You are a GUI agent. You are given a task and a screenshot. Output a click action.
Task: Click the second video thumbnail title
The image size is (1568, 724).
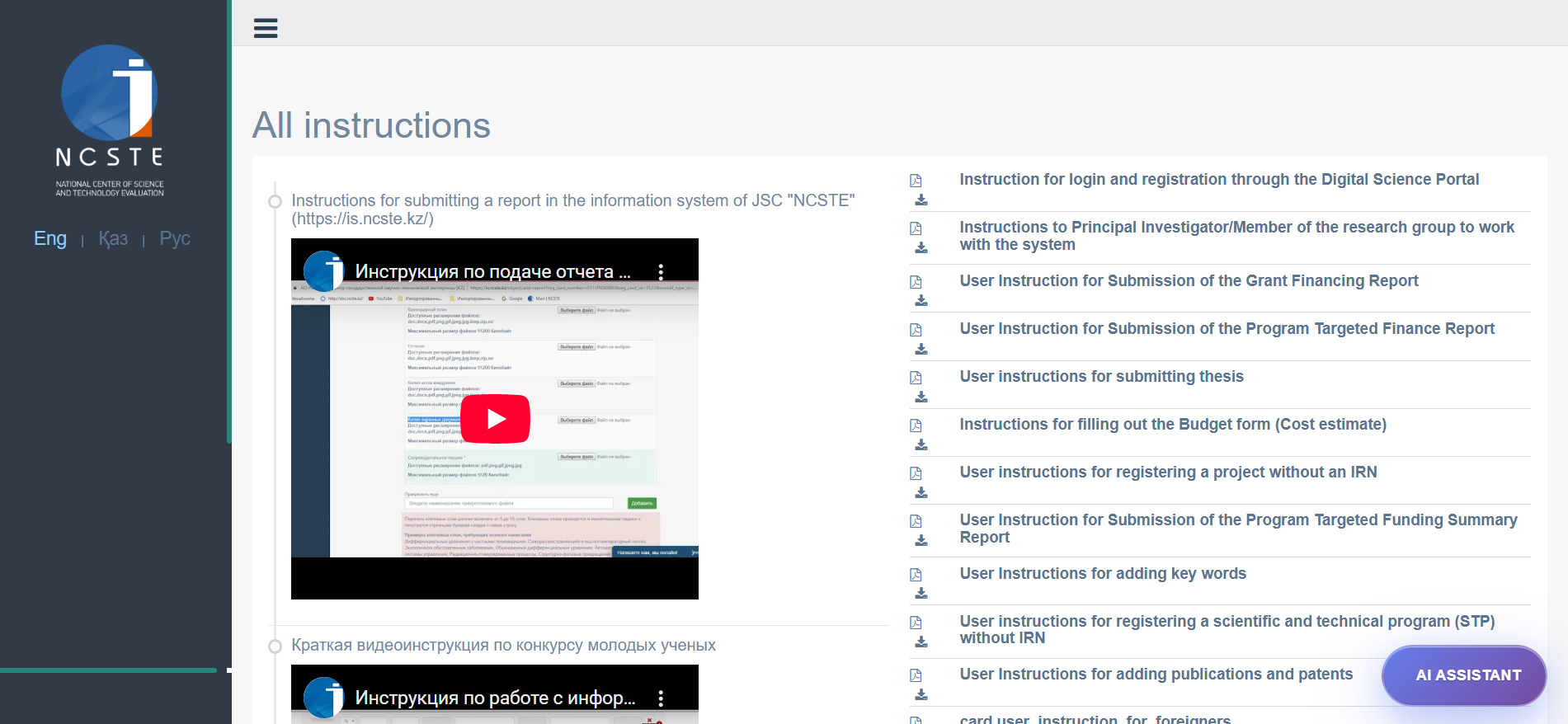495,698
